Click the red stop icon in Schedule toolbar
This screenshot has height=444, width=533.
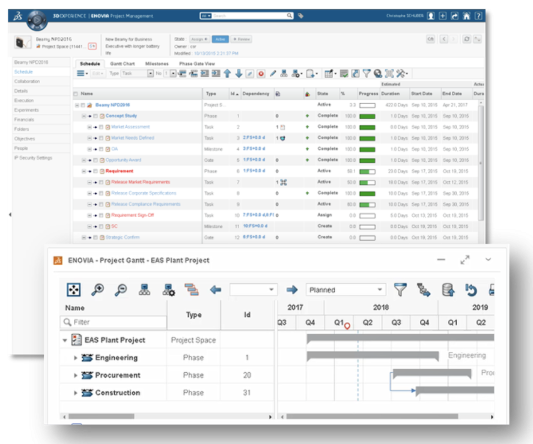(261, 73)
